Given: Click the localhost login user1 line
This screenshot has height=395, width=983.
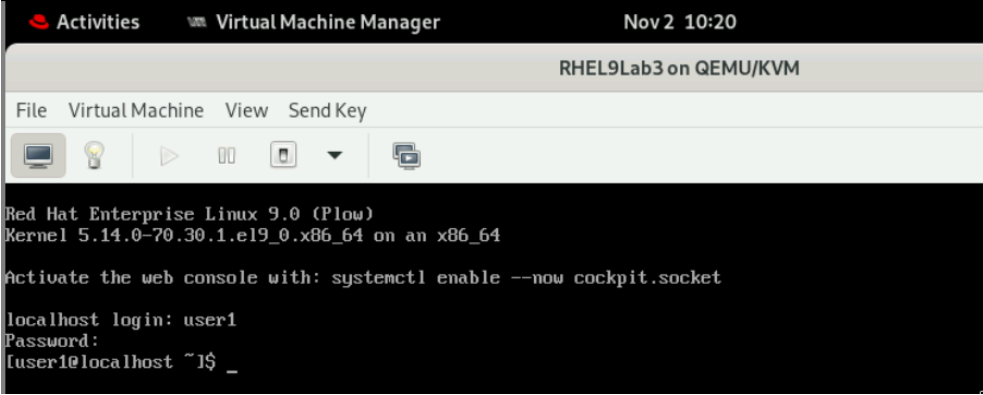Looking at the screenshot, I should pos(120,320).
